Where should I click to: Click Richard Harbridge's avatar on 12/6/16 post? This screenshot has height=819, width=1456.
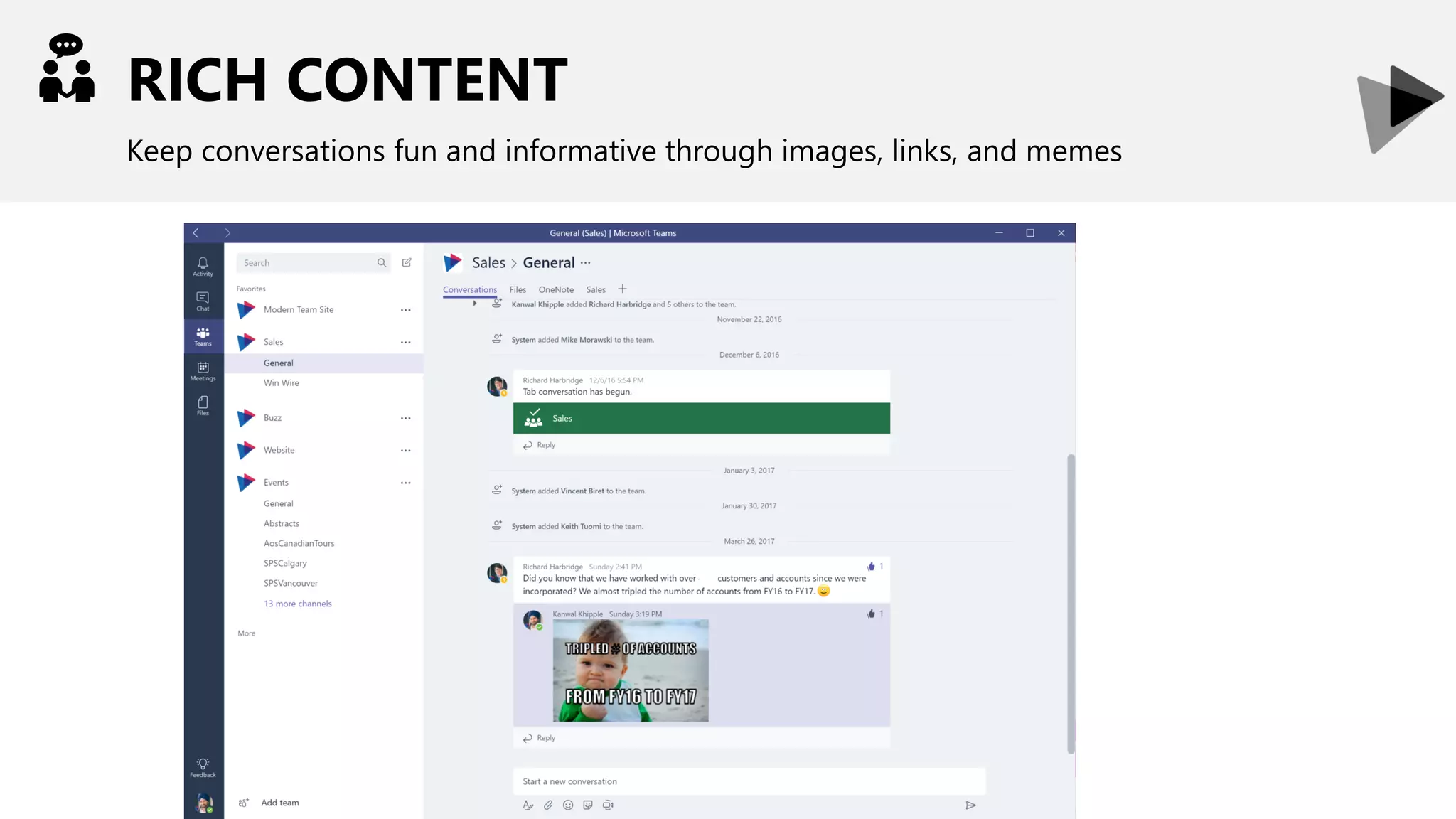coord(497,387)
